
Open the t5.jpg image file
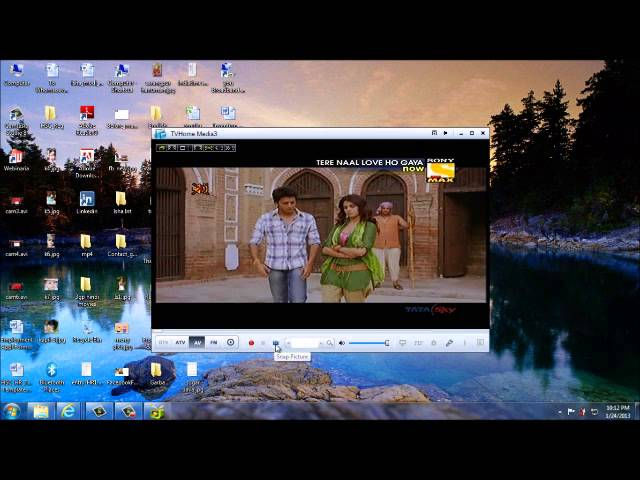coord(51,203)
